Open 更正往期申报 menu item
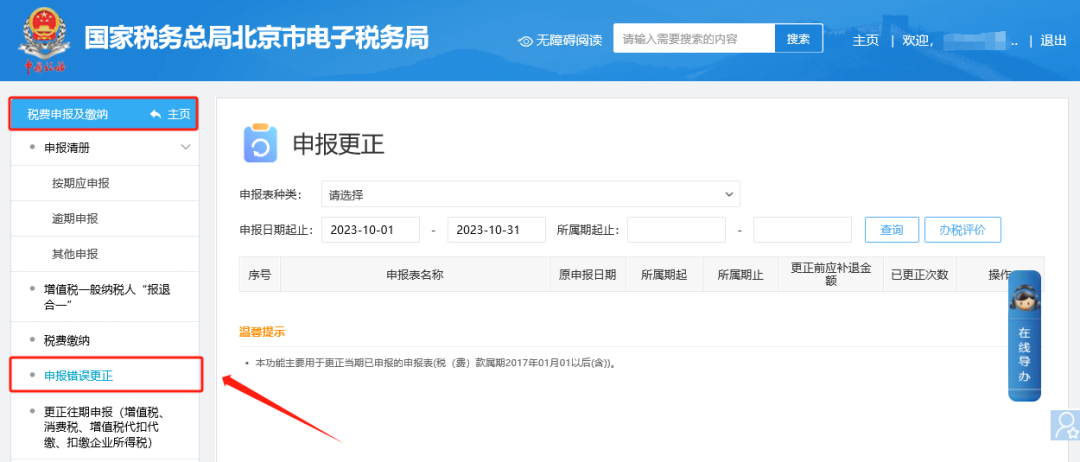The image size is (1080, 462). point(103,427)
